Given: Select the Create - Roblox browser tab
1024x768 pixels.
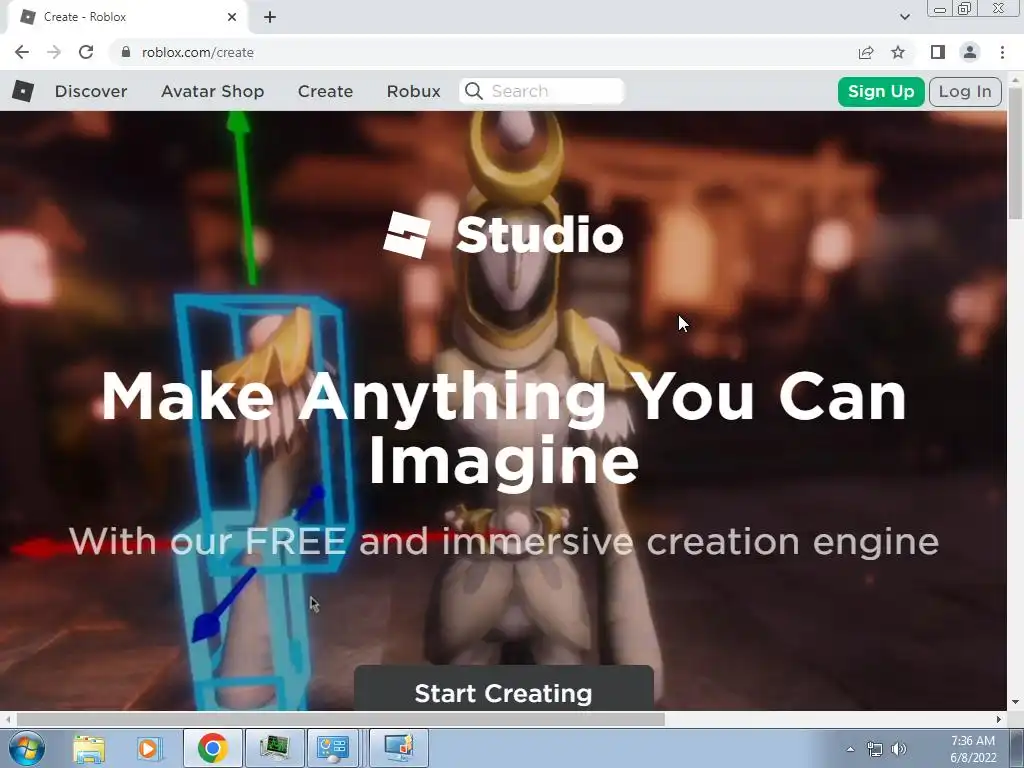Looking at the screenshot, I should [127, 17].
